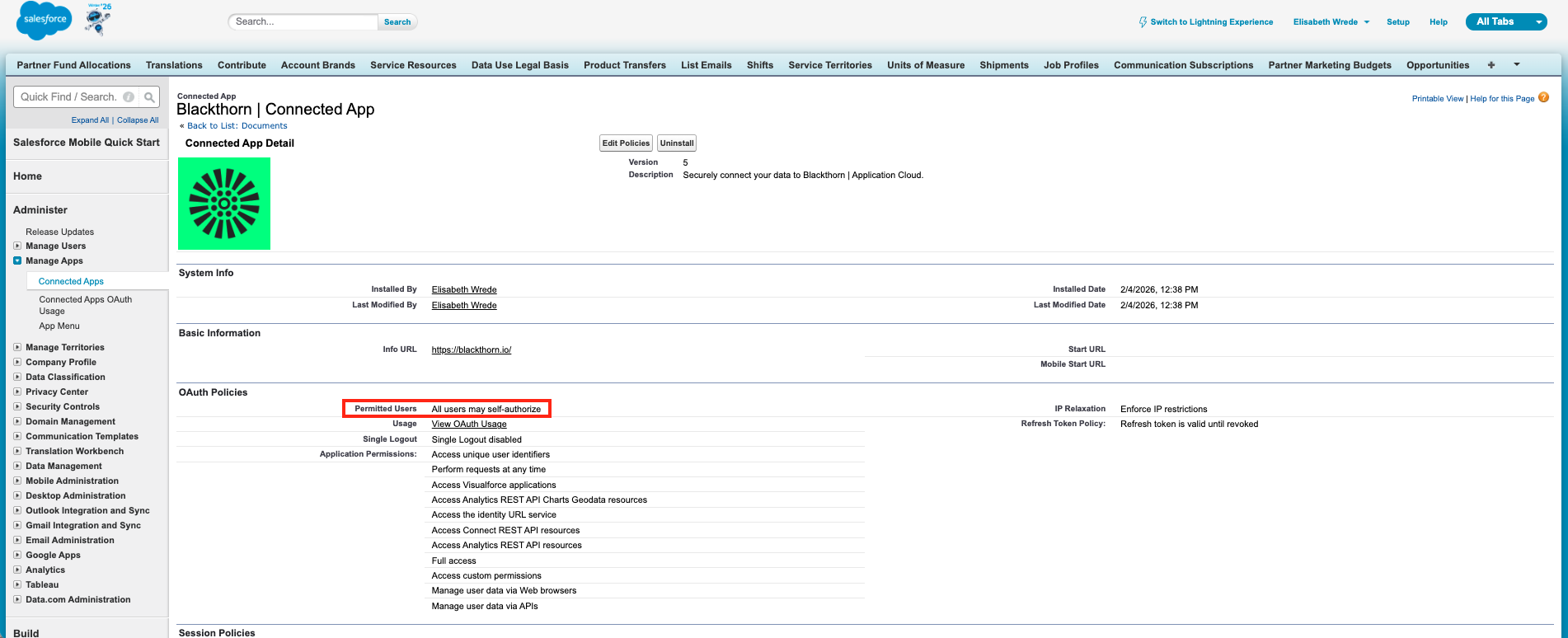Follow the Back to List: Documents link

pos(237,126)
